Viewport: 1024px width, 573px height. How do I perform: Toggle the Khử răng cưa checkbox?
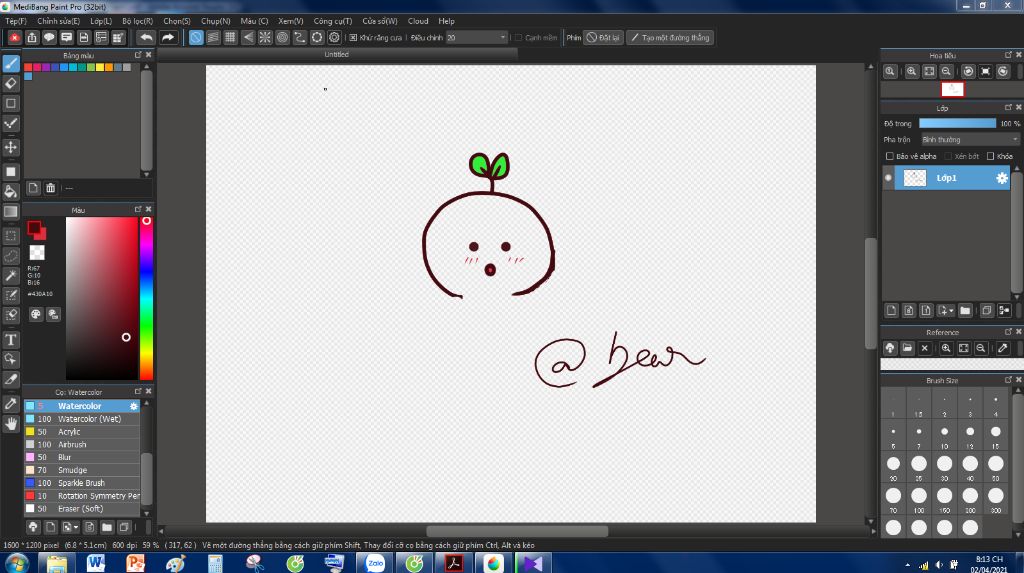pyautogui.click(x=353, y=38)
